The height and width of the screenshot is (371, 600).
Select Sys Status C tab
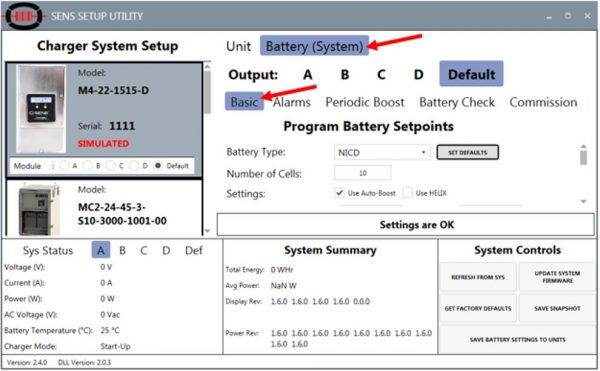pyautogui.click(x=144, y=251)
